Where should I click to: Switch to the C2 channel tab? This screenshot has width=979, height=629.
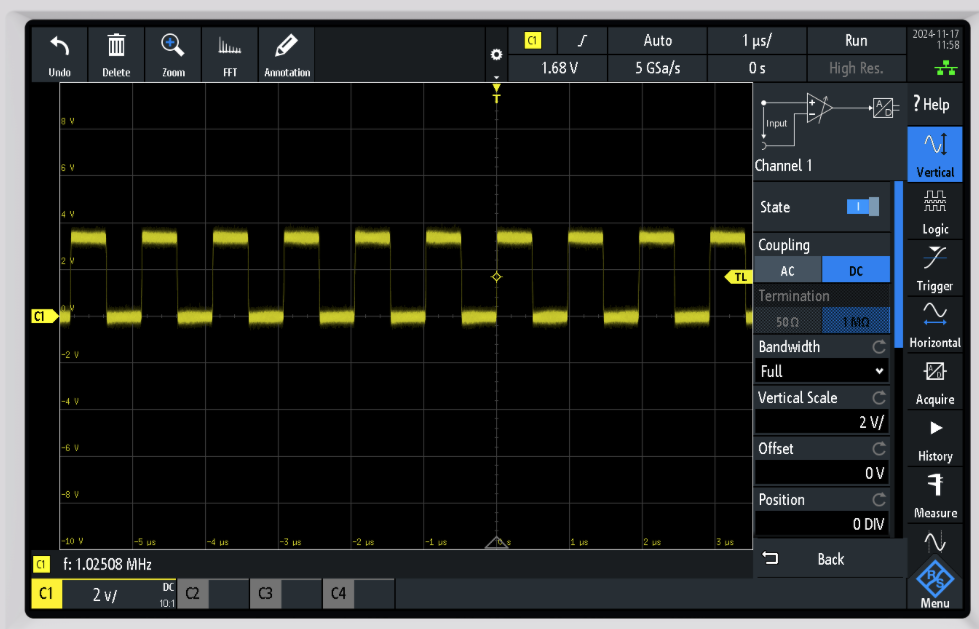tap(192, 593)
